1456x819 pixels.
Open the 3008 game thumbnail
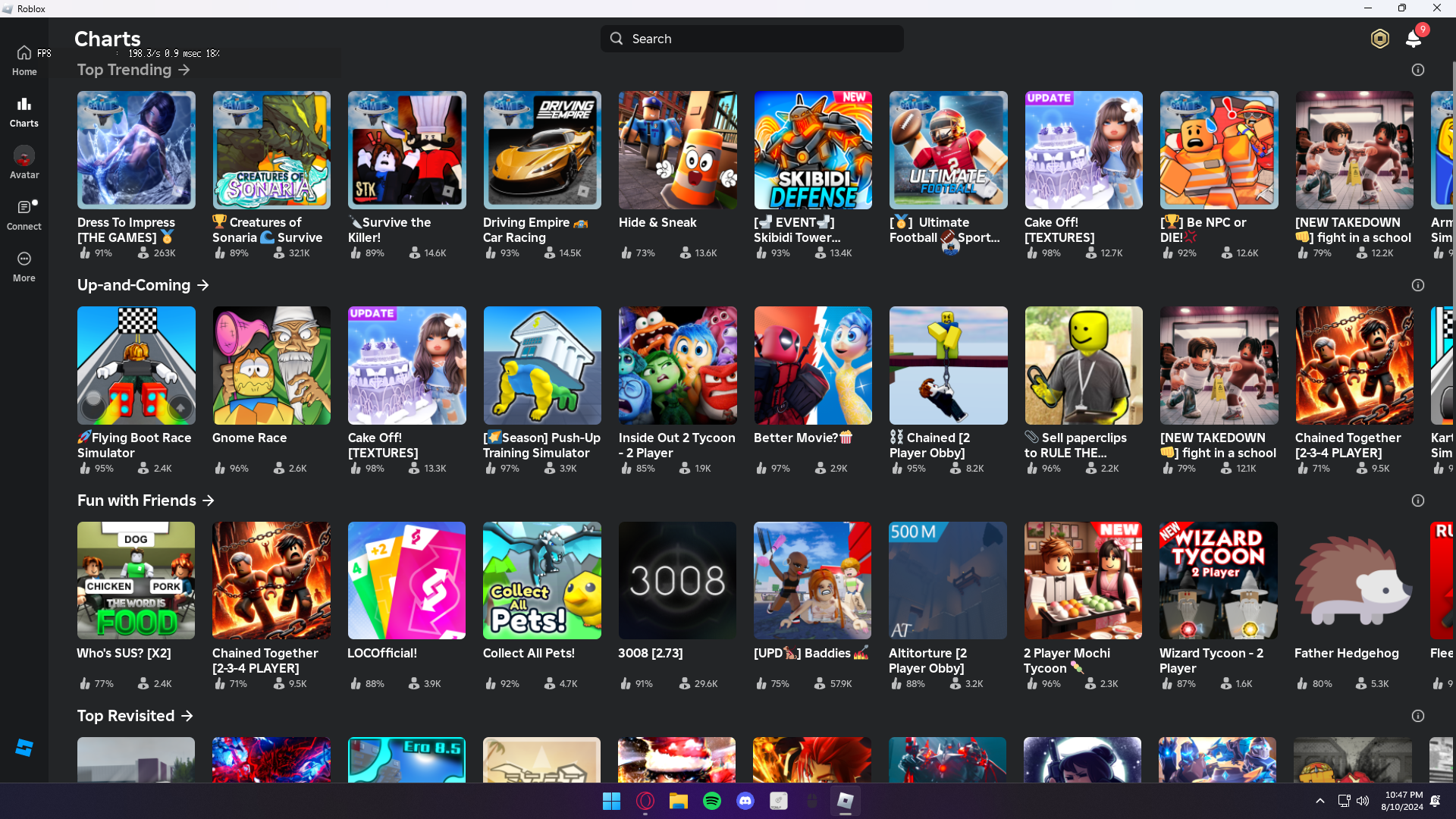click(677, 581)
